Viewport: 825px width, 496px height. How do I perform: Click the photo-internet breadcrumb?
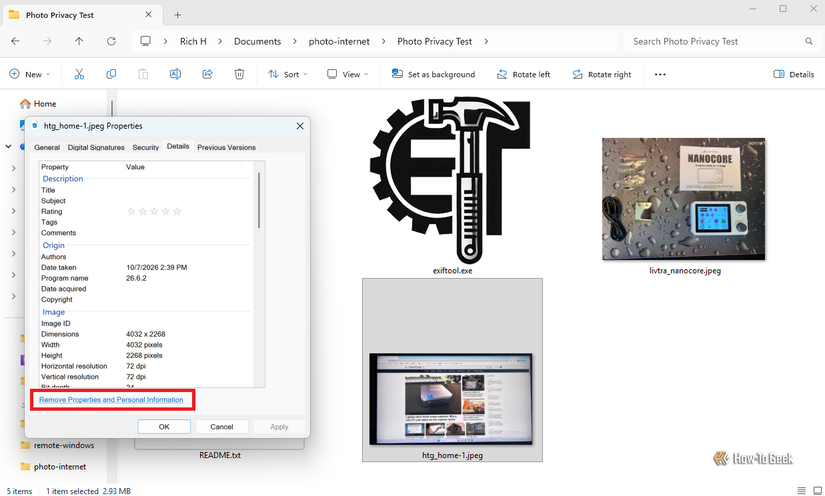[x=339, y=41]
